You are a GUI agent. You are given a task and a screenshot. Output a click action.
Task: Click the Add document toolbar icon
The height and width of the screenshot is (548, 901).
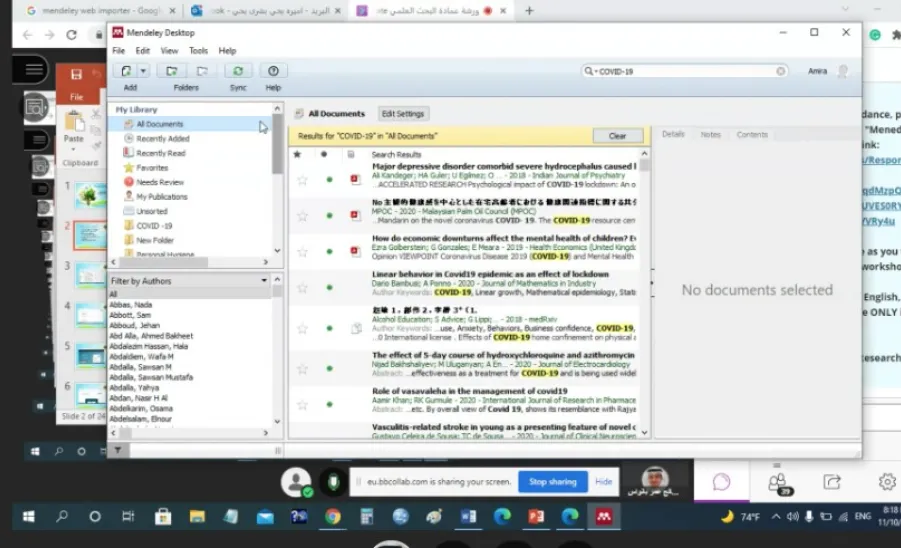tap(126, 71)
